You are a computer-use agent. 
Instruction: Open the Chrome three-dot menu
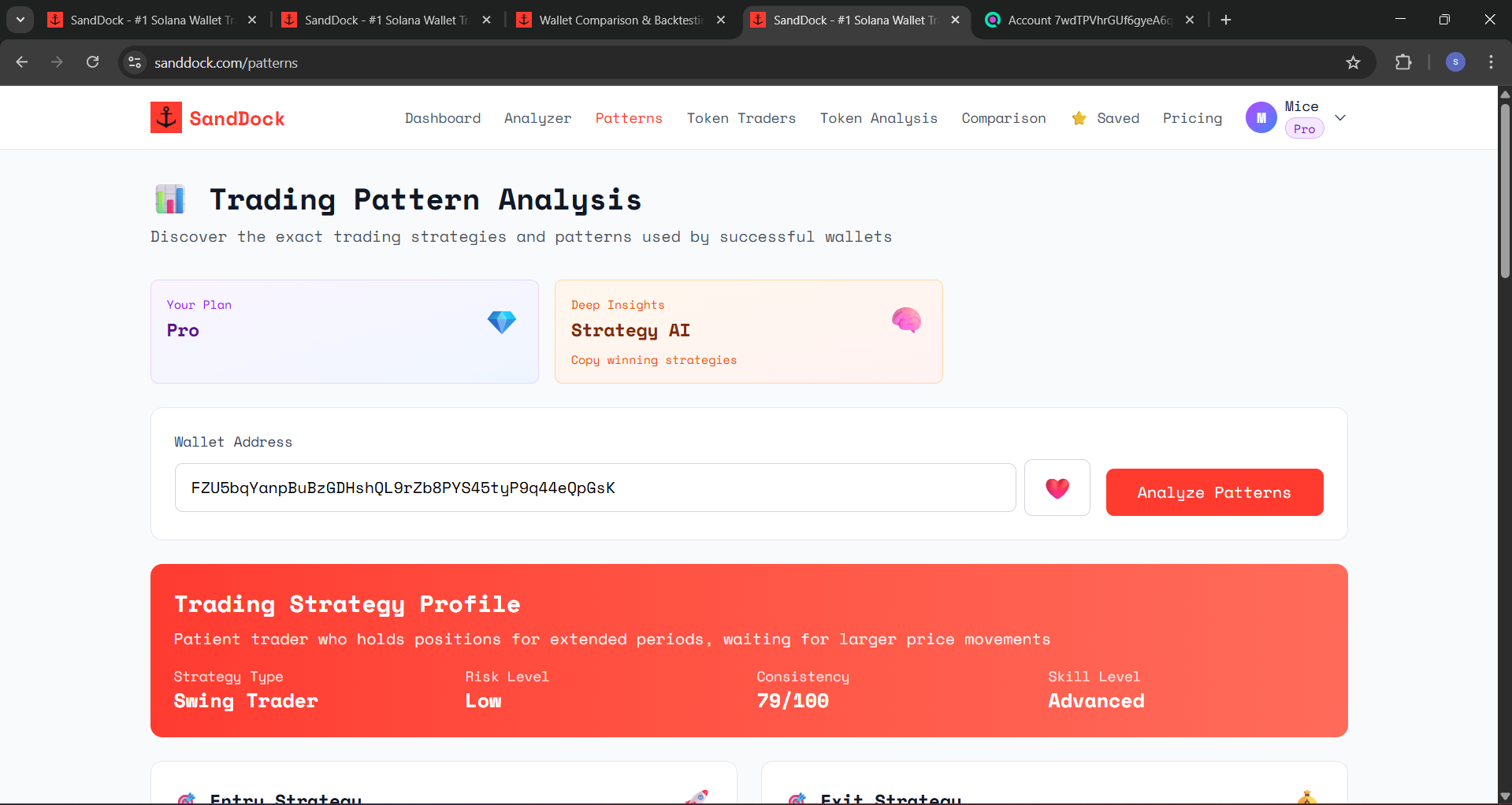pos(1491,62)
